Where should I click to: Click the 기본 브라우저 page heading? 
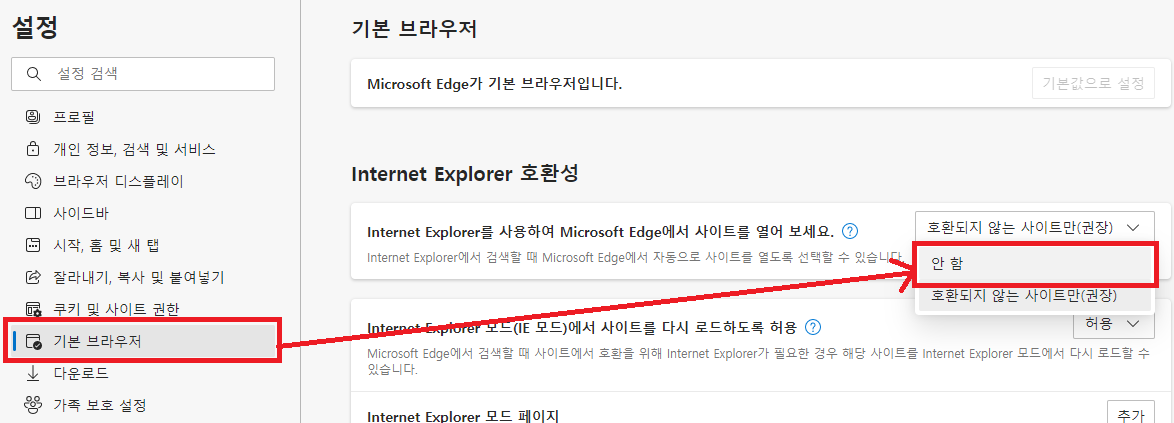[414, 28]
